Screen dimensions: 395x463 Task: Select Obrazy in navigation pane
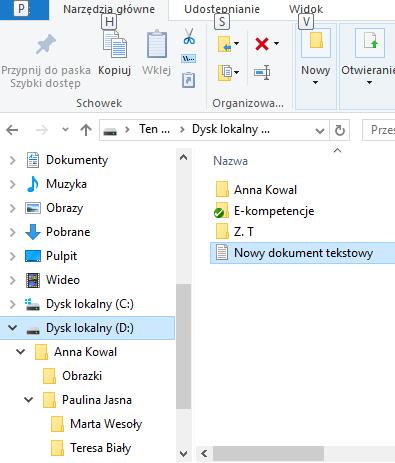click(x=65, y=208)
